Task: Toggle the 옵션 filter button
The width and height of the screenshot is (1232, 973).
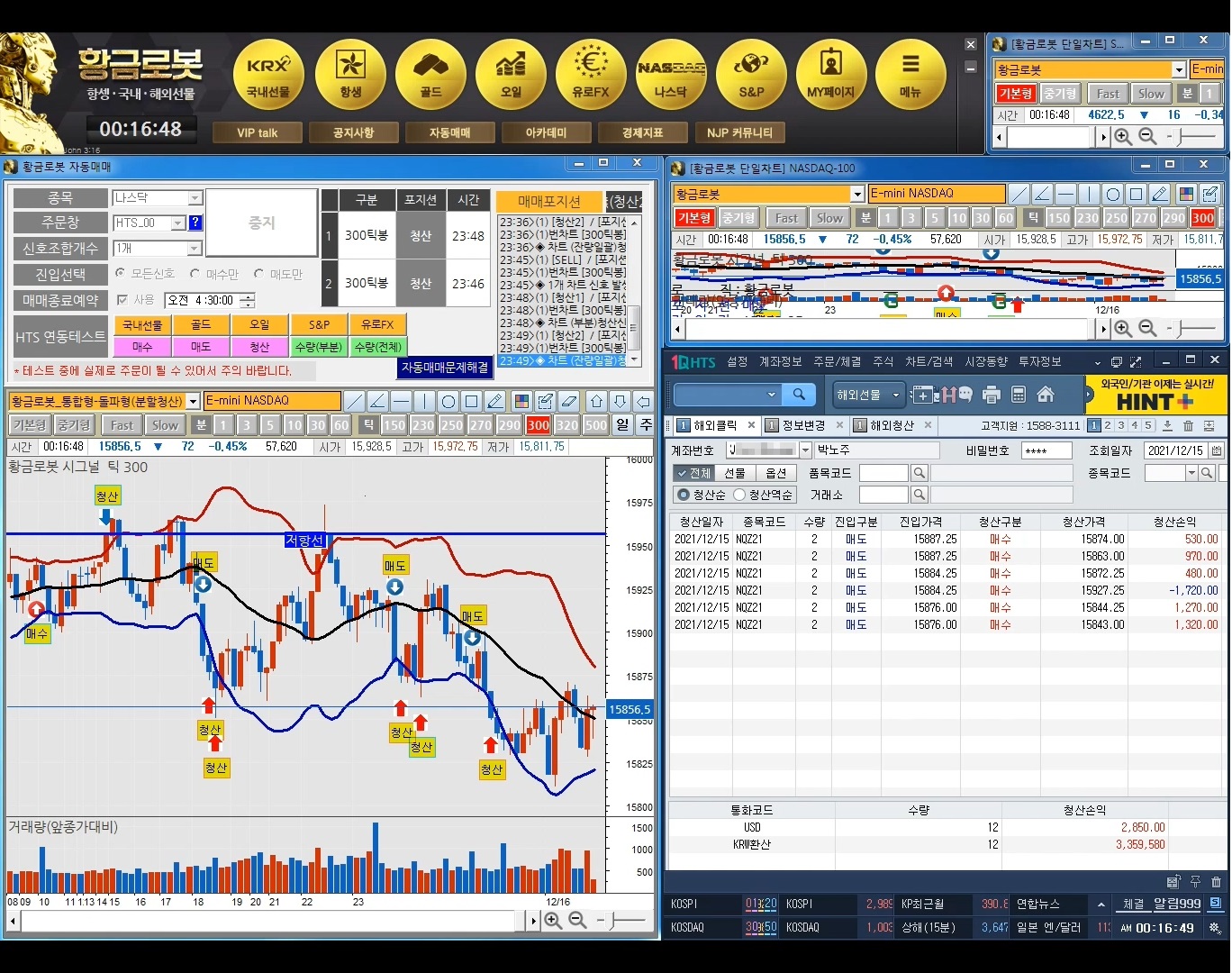Action: click(x=776, y=473)
